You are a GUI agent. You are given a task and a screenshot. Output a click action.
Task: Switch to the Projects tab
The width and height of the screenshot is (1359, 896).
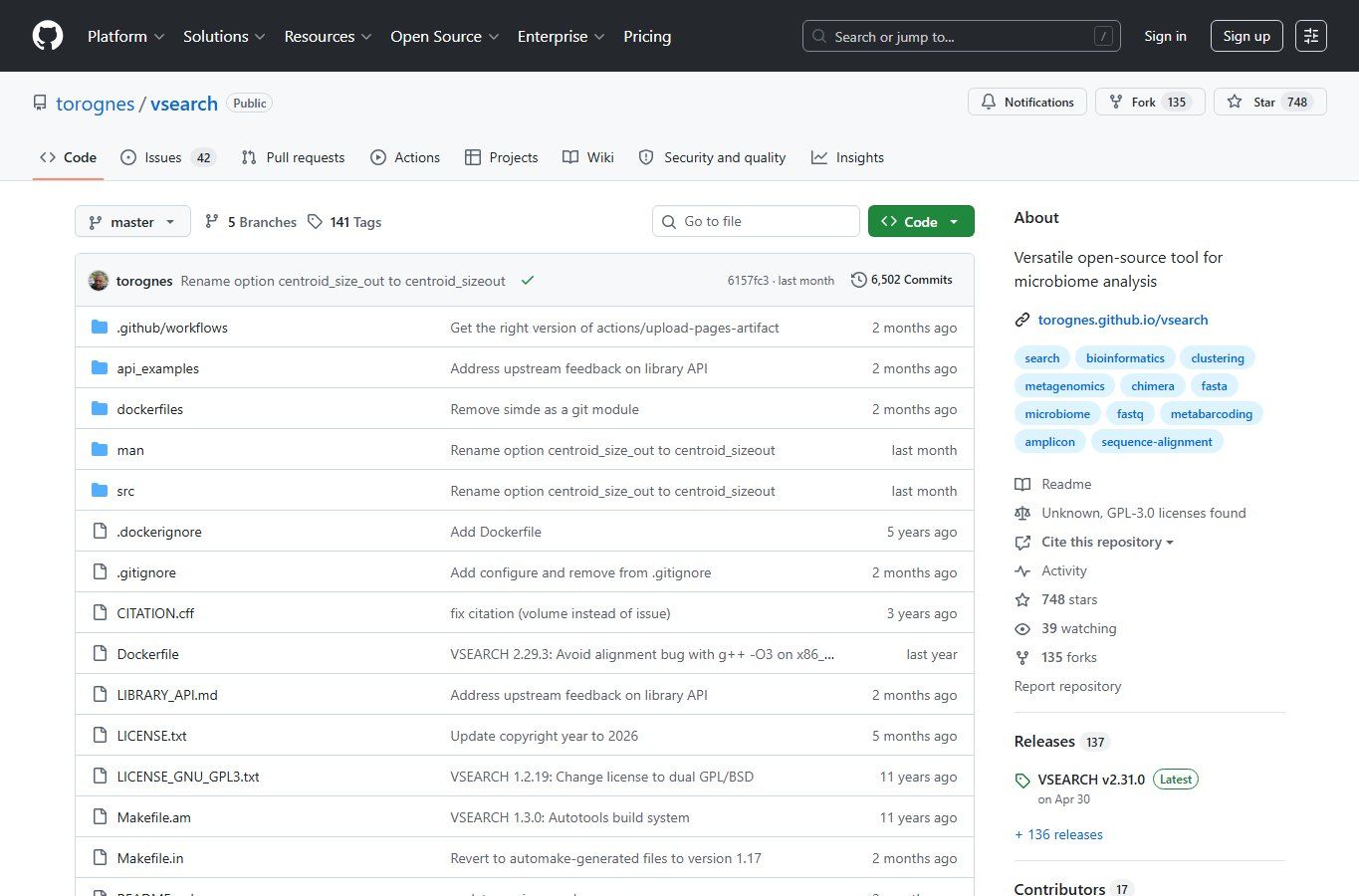(502, 157)
